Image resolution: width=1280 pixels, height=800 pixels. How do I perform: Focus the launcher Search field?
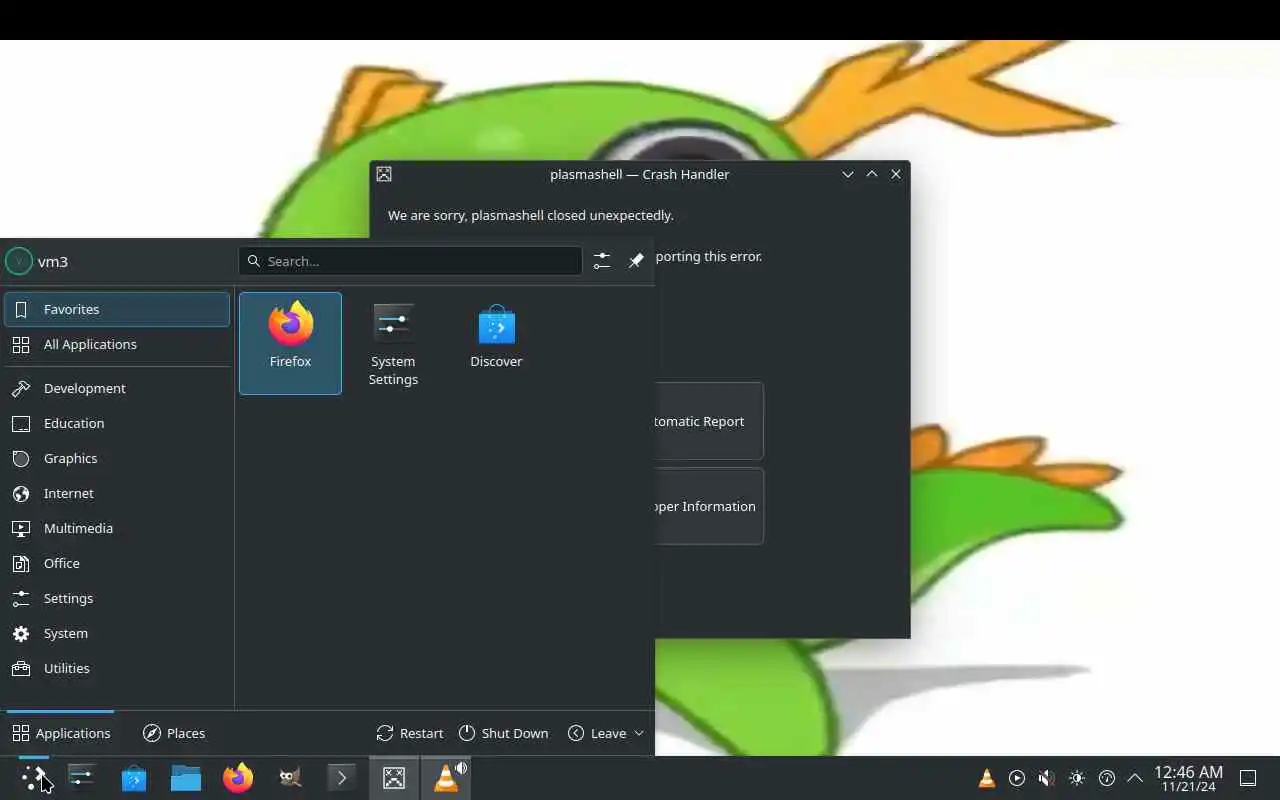coord(410,261)
